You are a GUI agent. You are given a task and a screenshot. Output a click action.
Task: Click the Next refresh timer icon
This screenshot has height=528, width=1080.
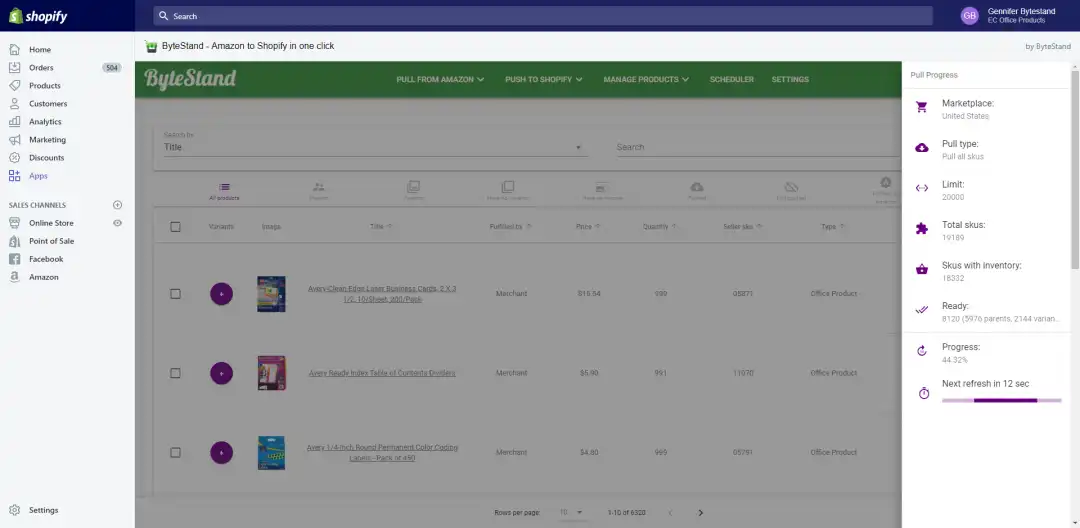pos(924,393)
